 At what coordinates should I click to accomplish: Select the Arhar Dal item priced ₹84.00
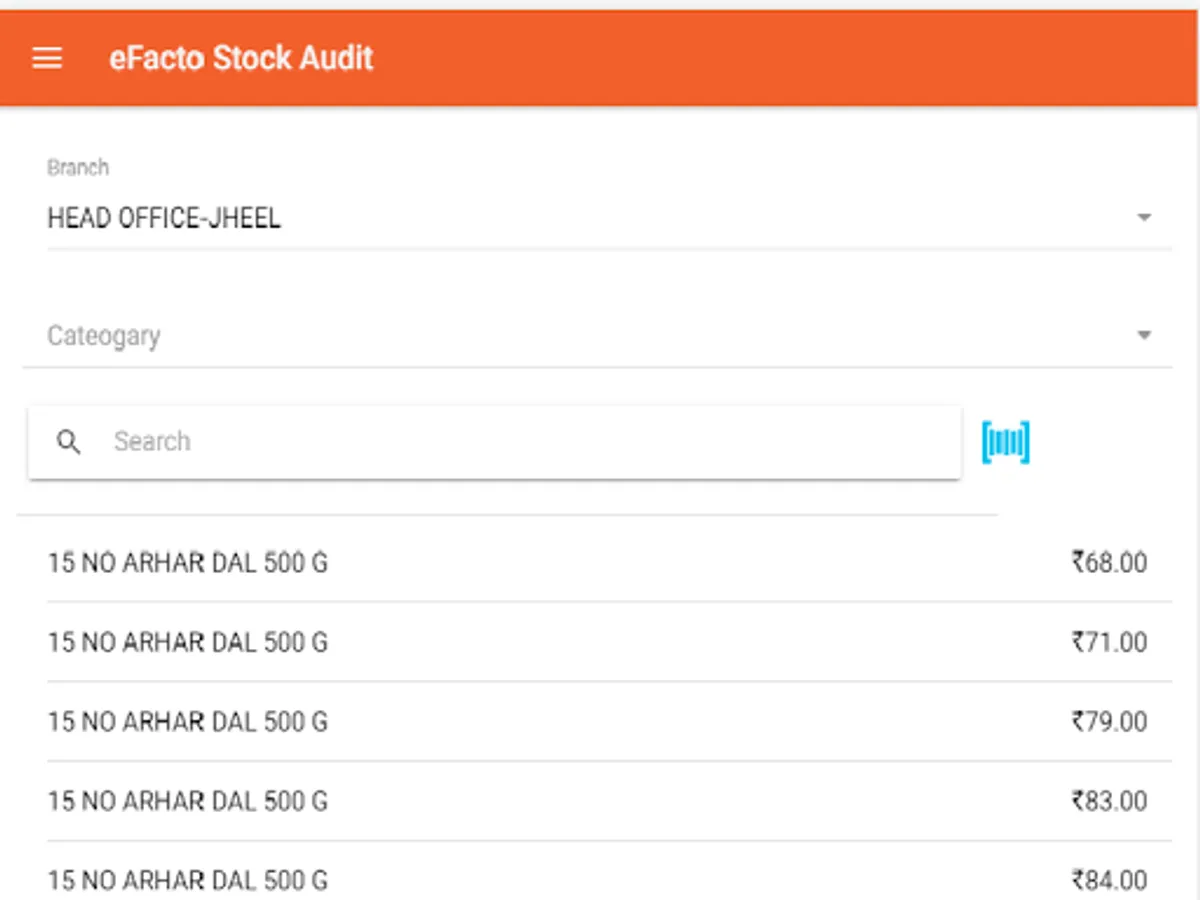[188, 880]
